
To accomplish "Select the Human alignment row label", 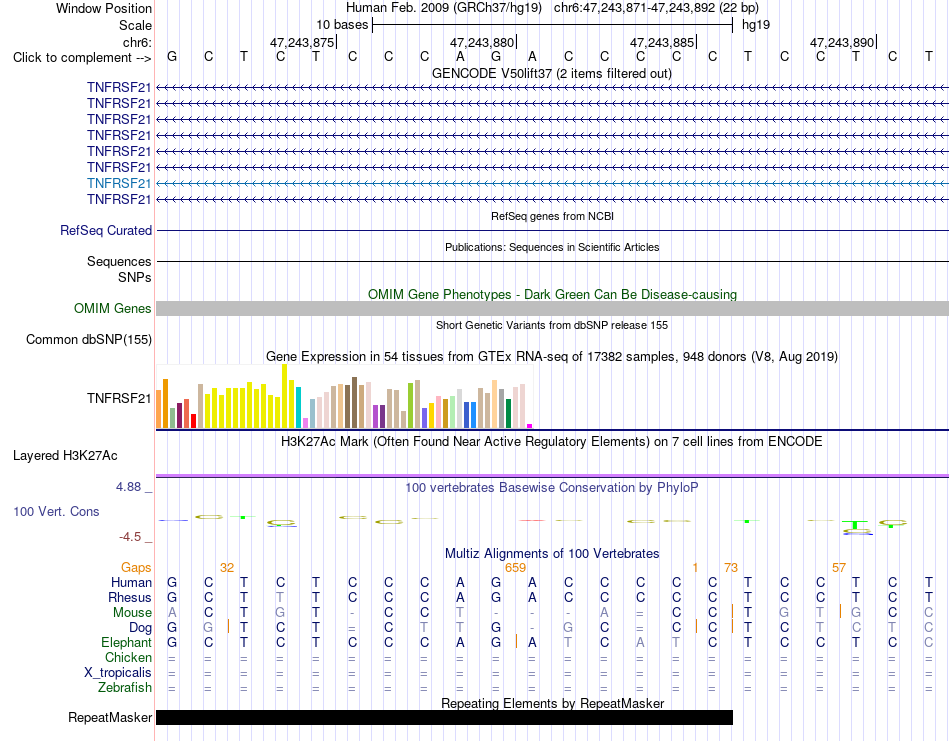I will pyautogui.click(x=131, y=582).
